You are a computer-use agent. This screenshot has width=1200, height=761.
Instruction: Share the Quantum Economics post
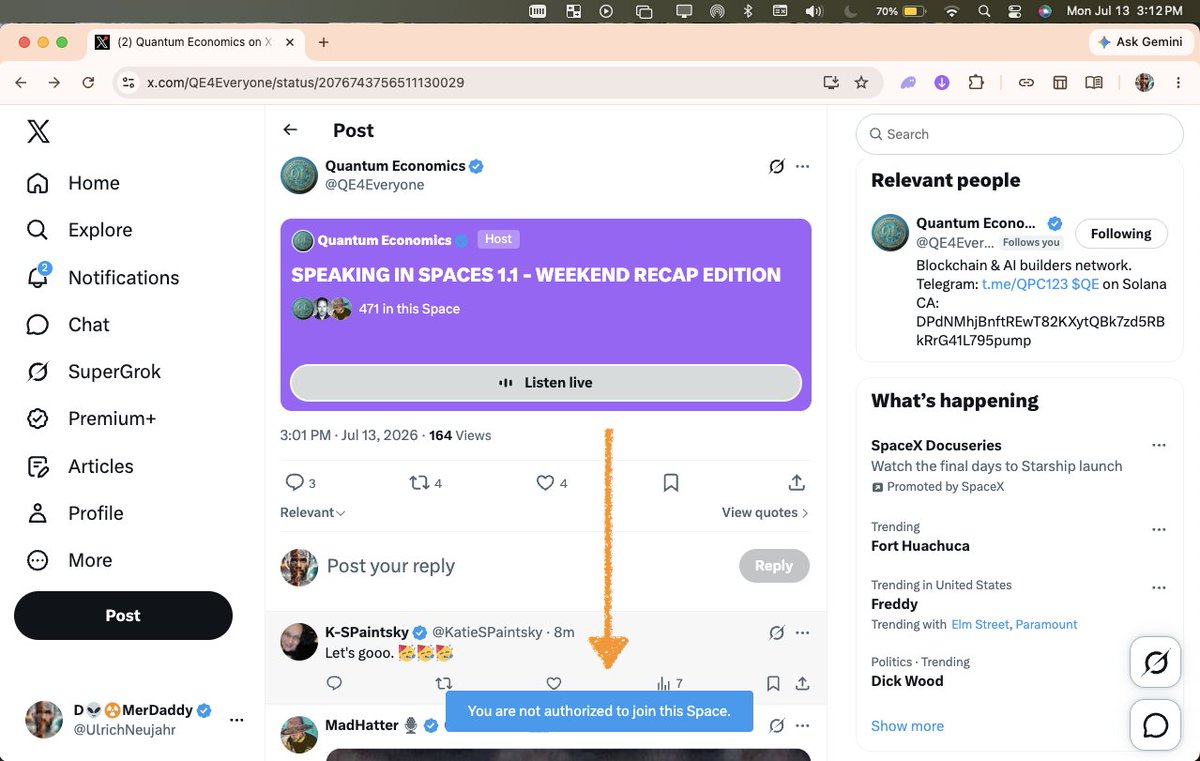(797, 483)
